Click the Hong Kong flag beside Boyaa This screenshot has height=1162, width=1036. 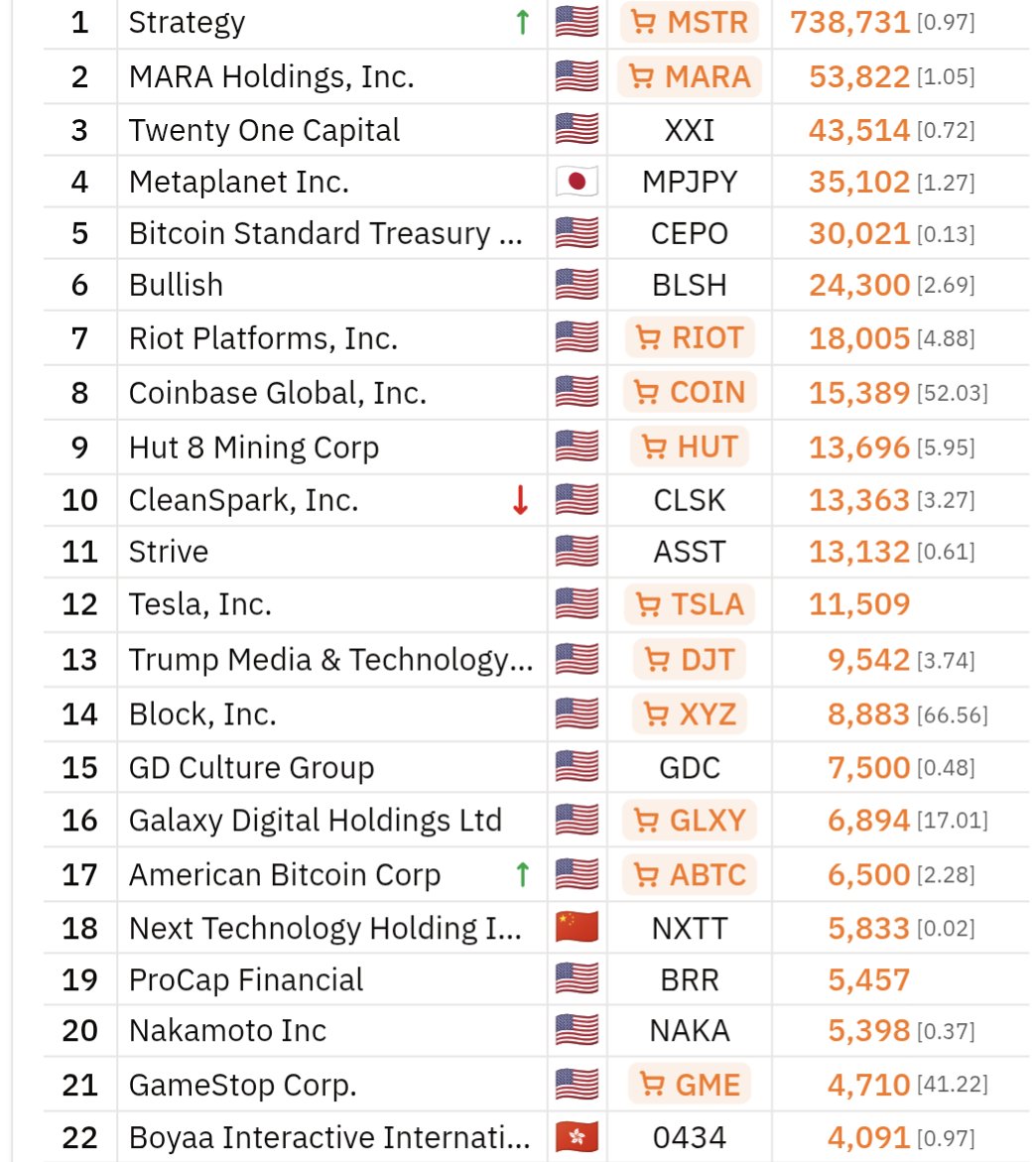pos(577,1137)
